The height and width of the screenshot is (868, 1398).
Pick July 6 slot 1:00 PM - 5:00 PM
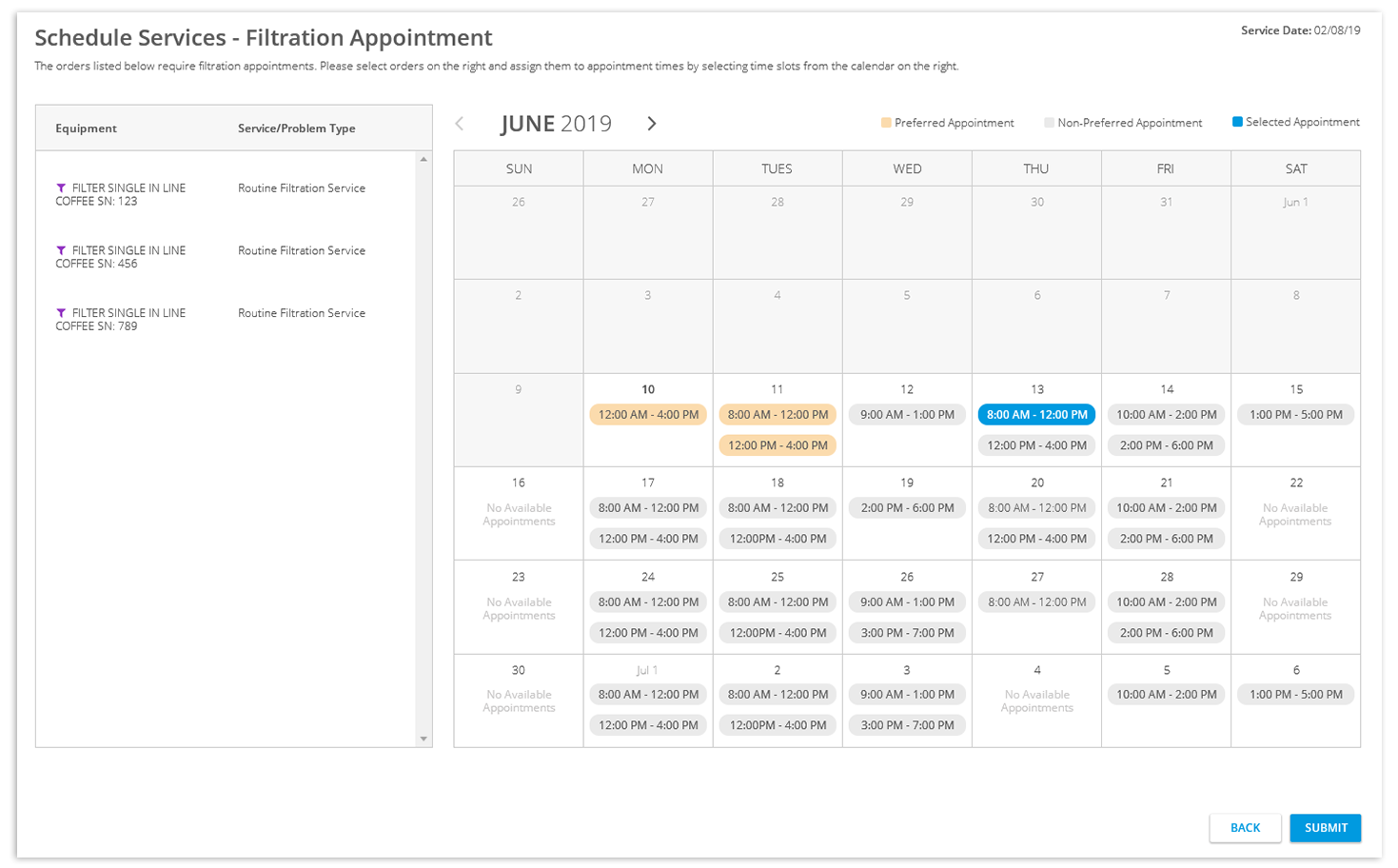point(1295,695)
